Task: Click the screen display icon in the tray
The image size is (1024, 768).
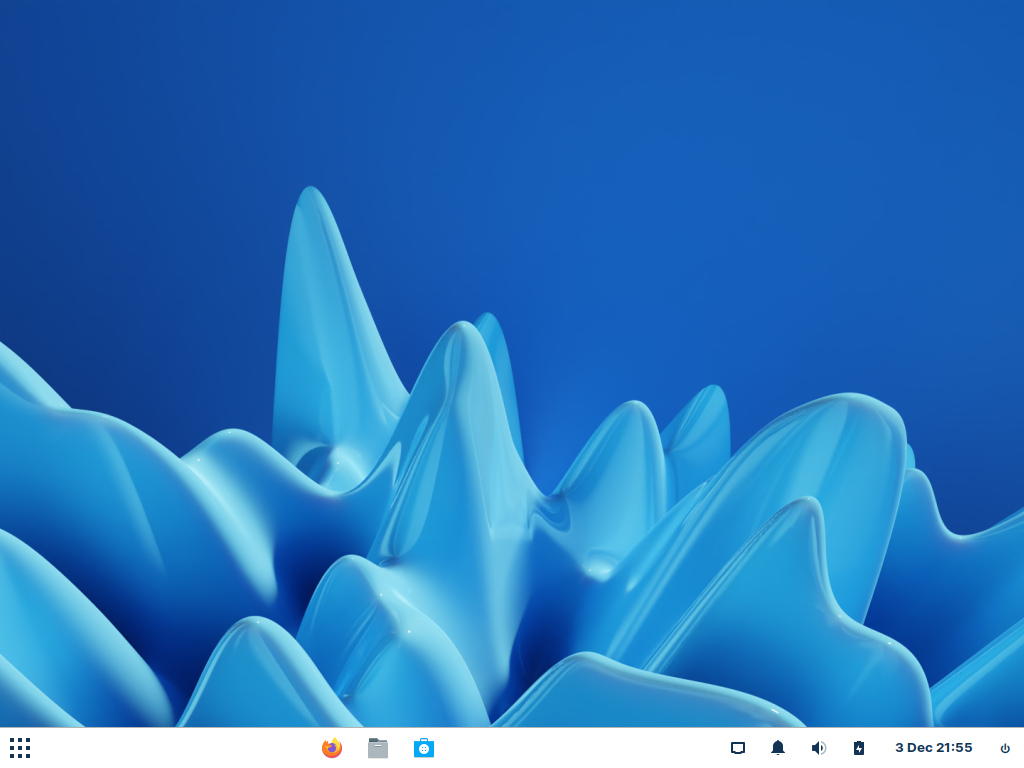Action: [x=738, y=747]
